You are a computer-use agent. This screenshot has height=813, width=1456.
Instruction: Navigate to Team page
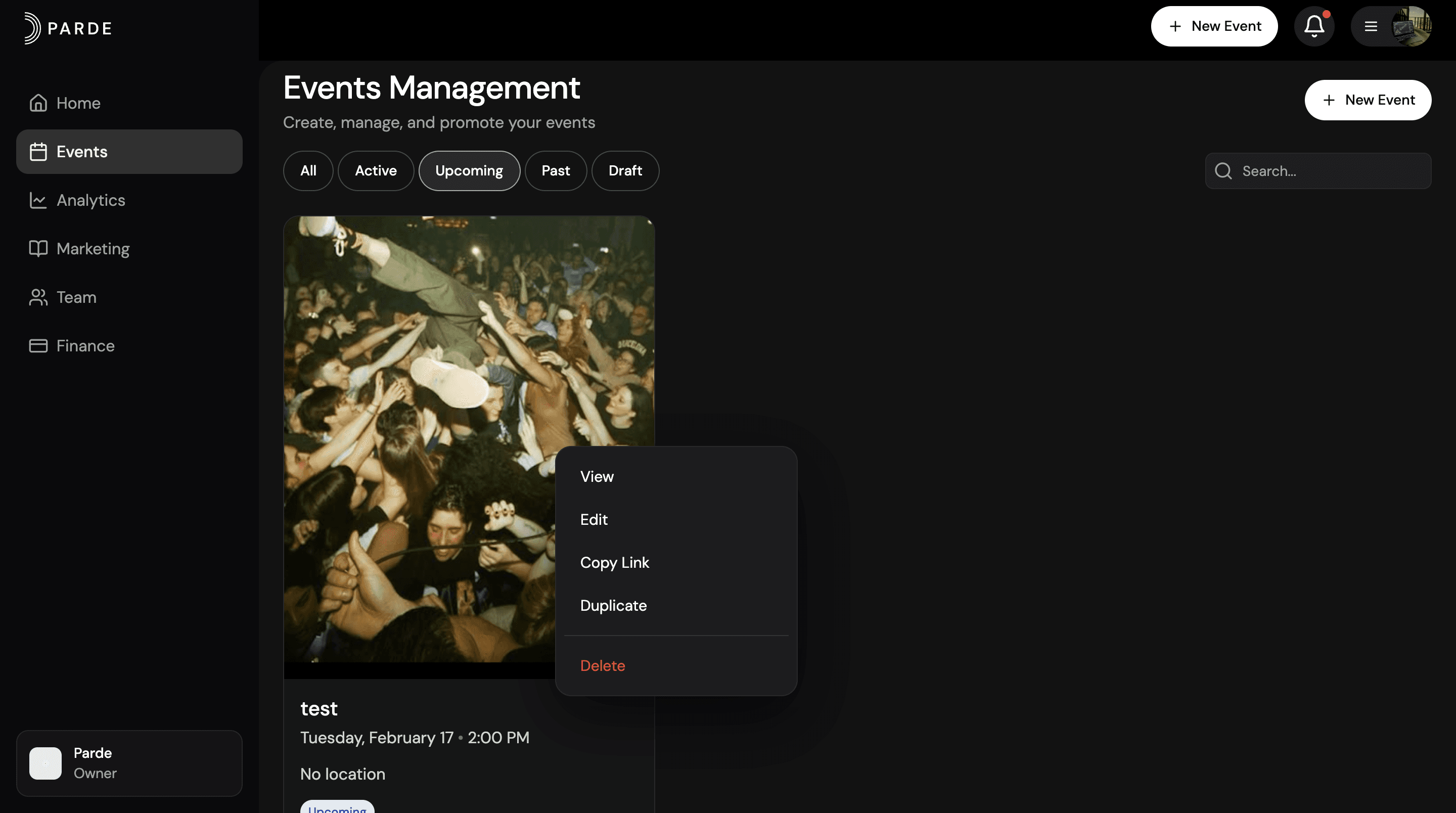point(76,297)
